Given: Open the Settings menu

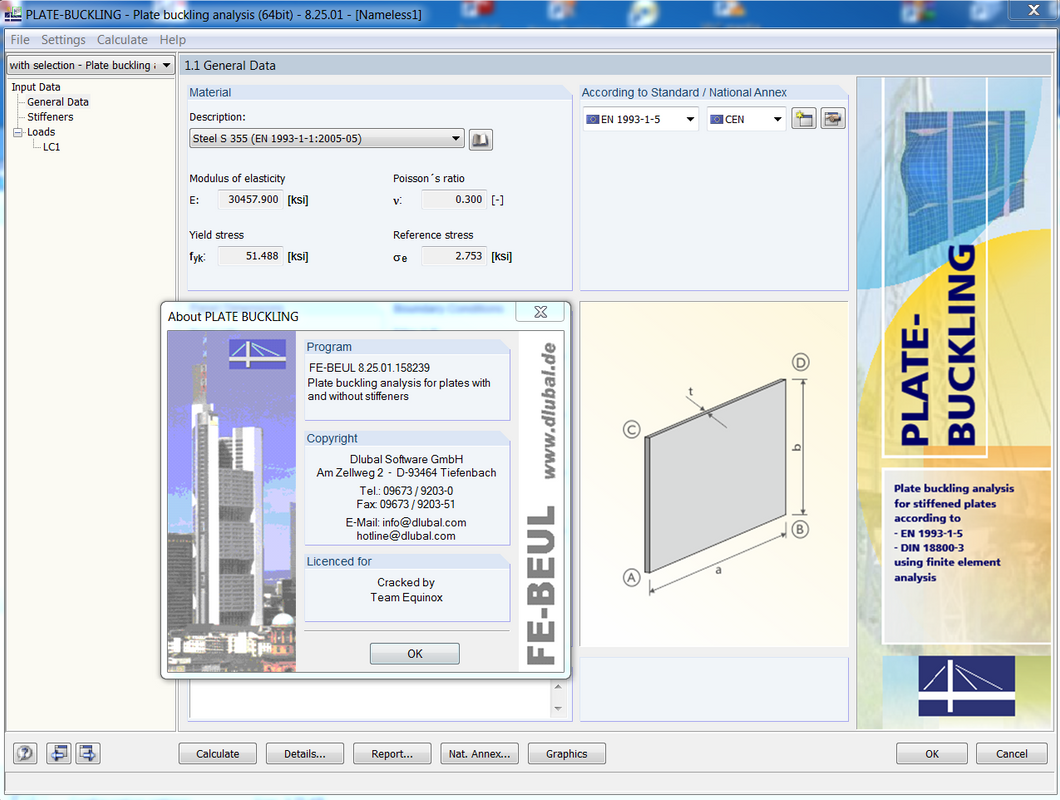Looking at the screenshot, I should [x=63, y=40].
